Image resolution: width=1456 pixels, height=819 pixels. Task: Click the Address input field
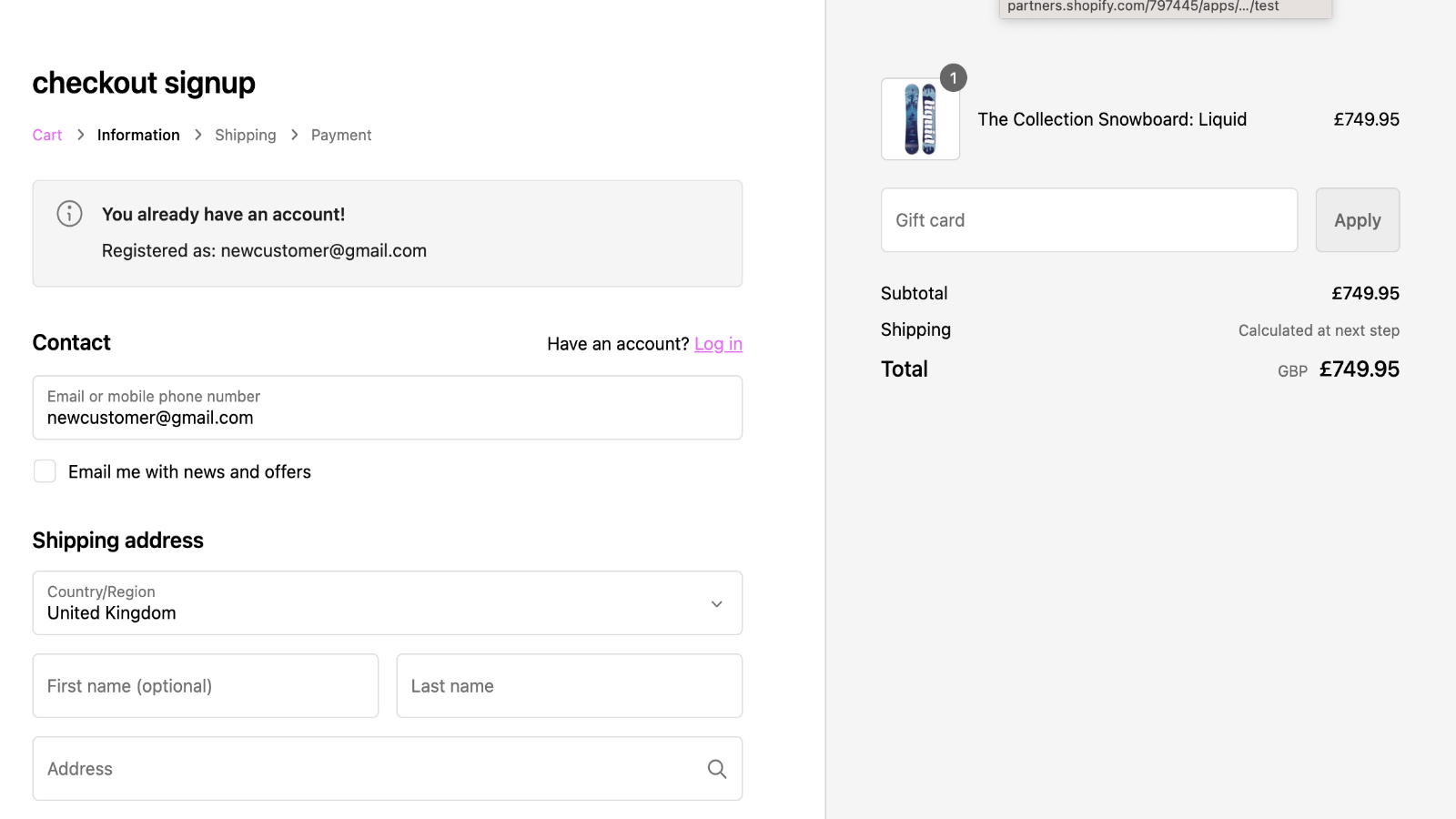tap(364, 768)
